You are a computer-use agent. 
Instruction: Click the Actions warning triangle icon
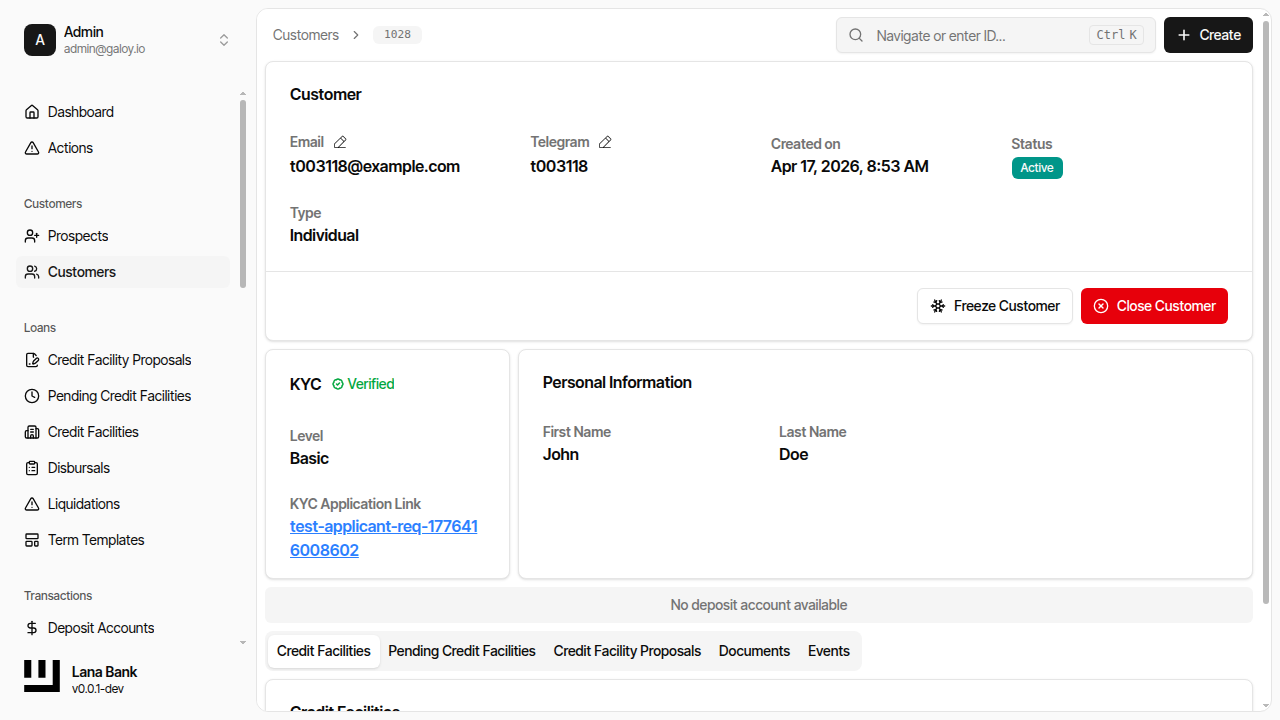point(32,148)
